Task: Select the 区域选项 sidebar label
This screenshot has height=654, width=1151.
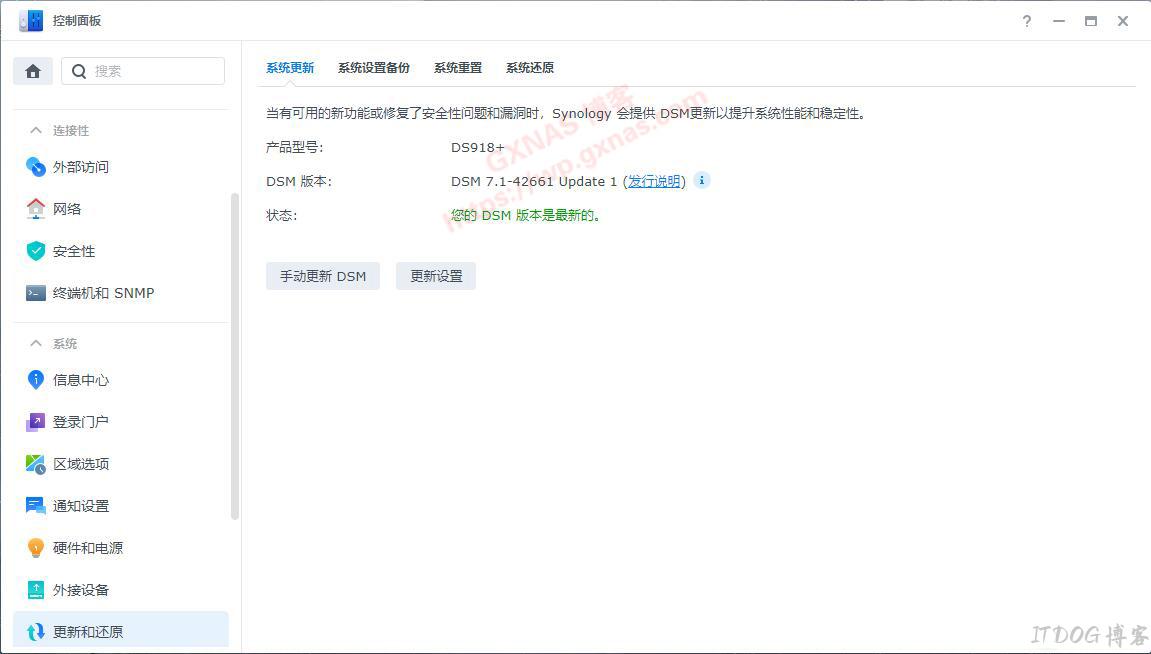Action: tap(81, 464)
